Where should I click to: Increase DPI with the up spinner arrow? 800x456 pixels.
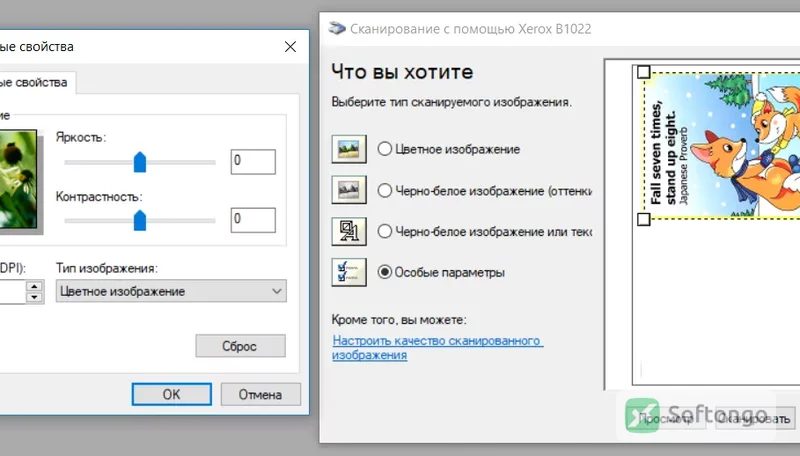tap(34, 286)
